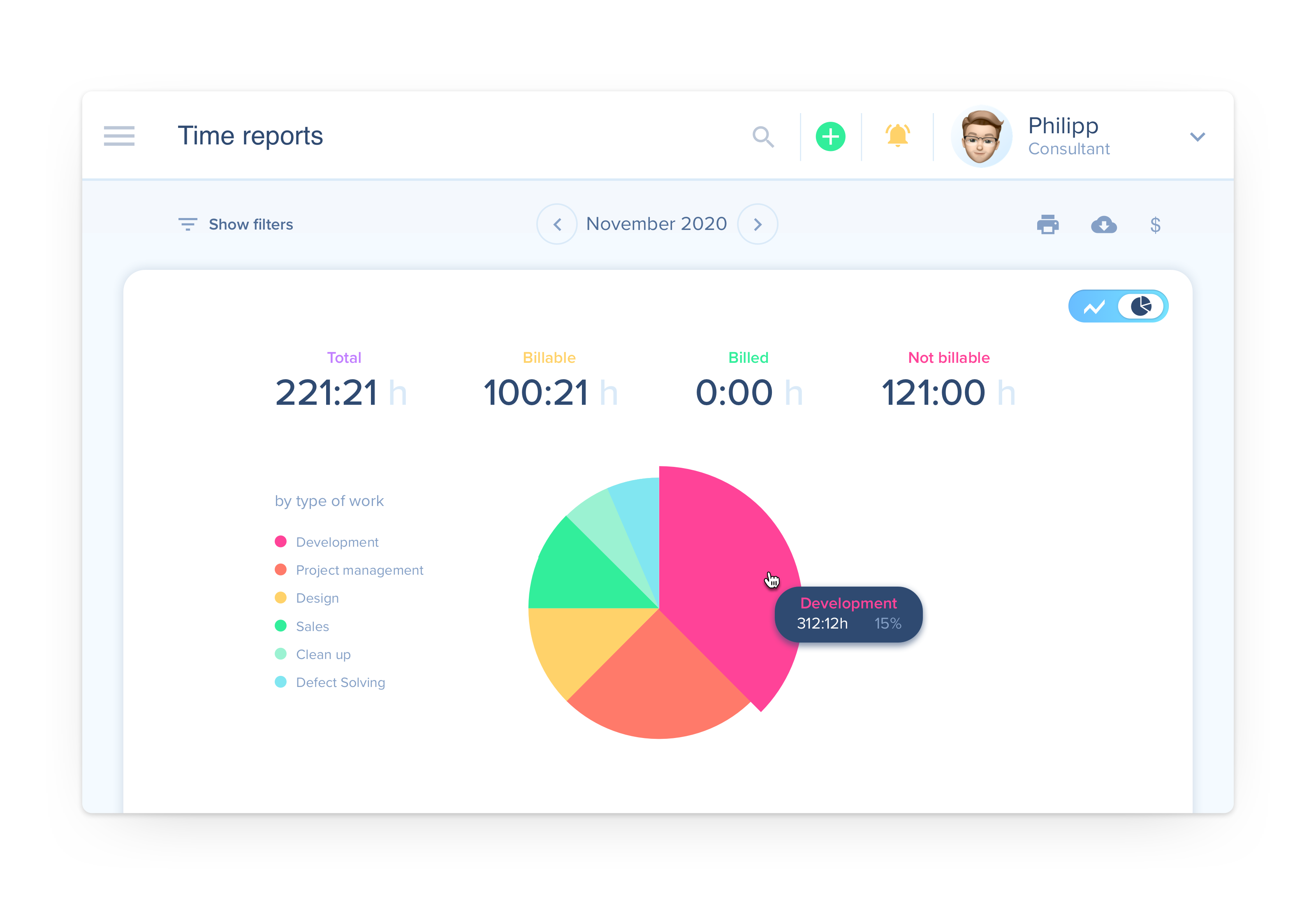Click the by type of work heading

[329, 501]
